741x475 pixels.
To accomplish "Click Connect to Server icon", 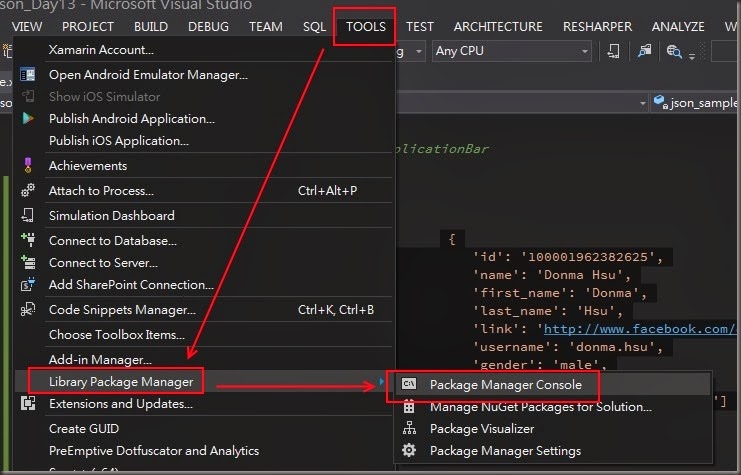I will [x=28, y=262].
